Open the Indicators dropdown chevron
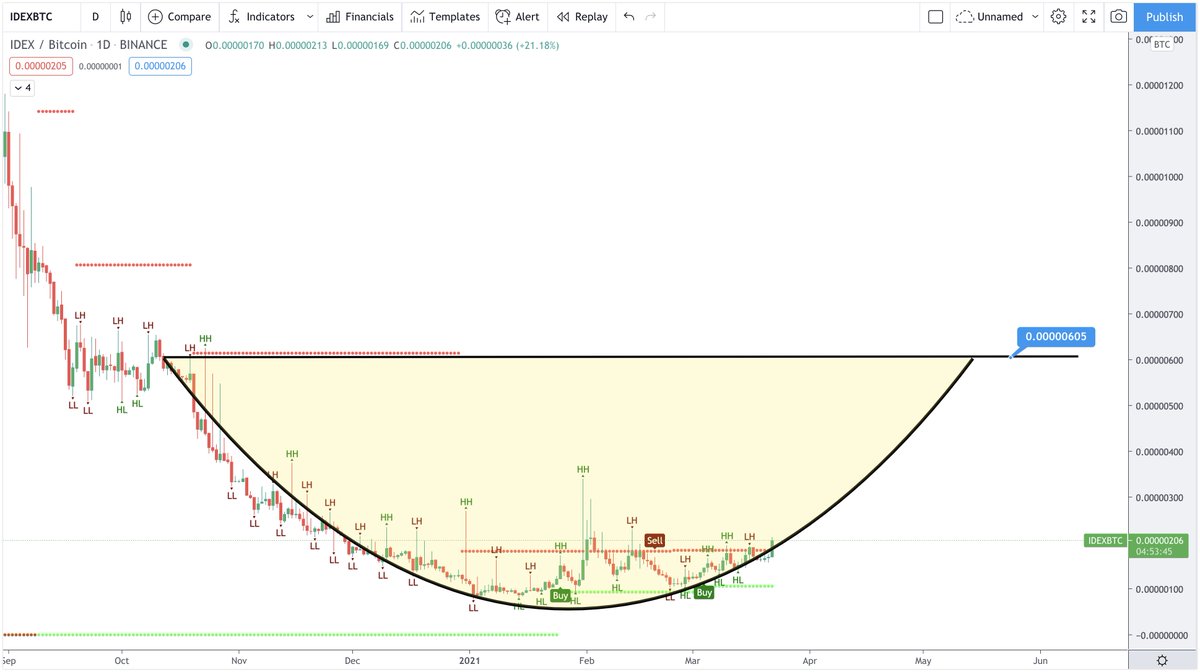Viewport: 1200px width, 672px height. (x=309, y=16)
